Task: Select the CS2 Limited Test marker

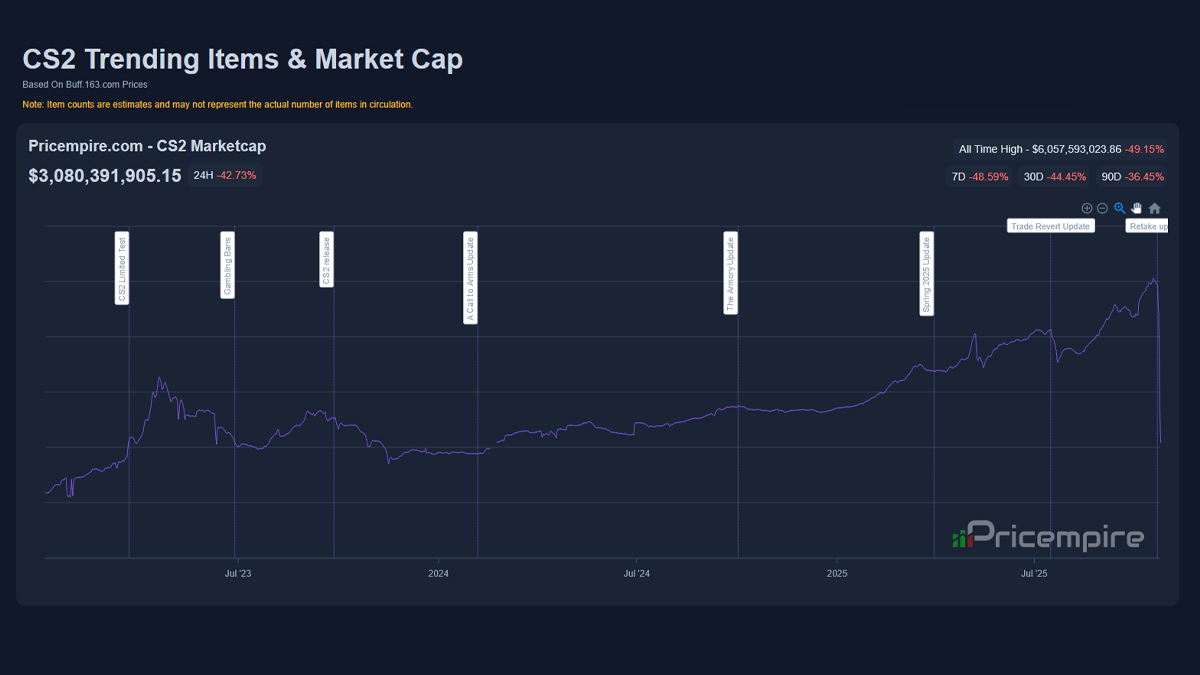Action: coord(122,268)
